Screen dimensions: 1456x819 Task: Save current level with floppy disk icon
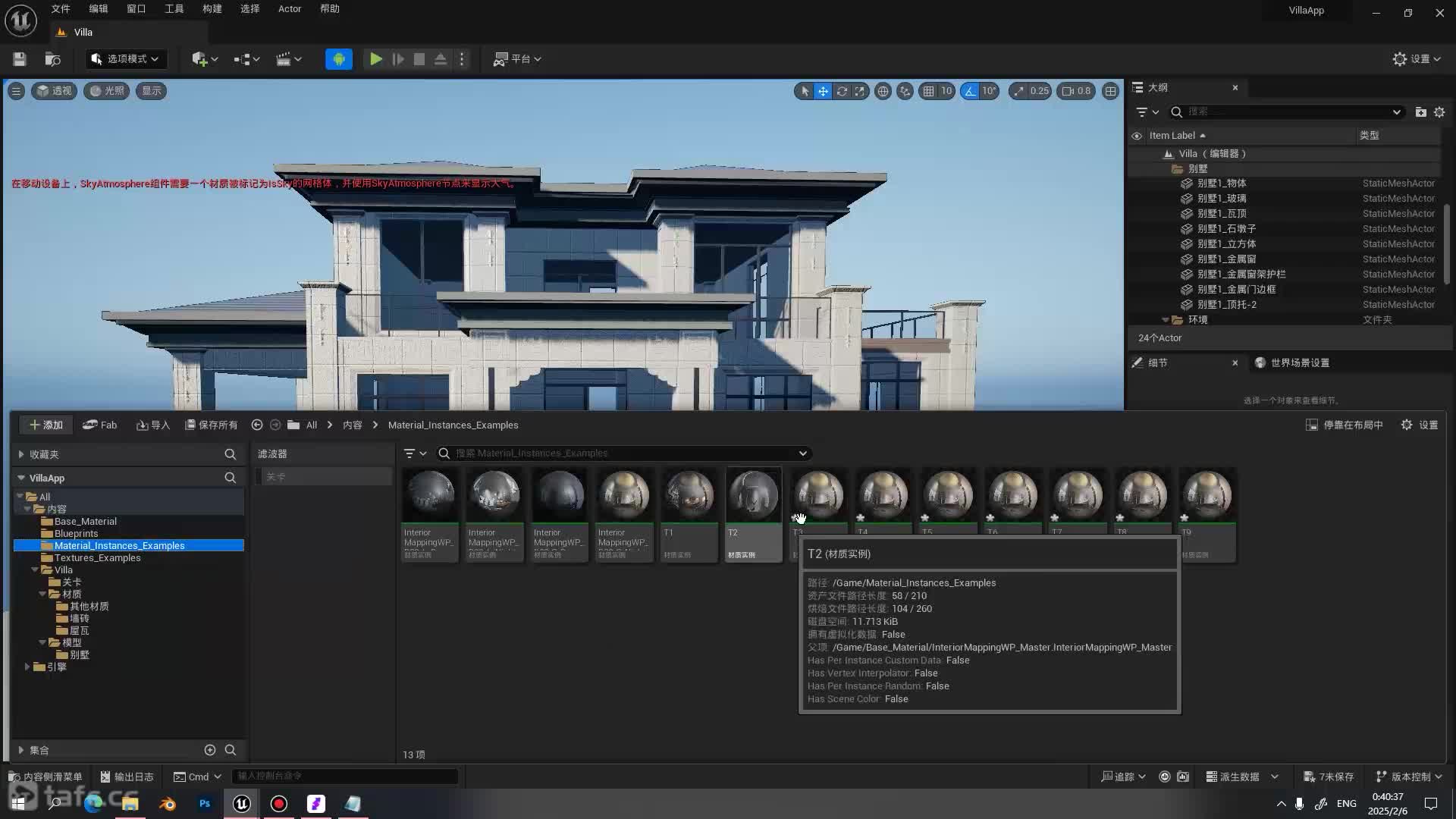click(x=20, y=59)
